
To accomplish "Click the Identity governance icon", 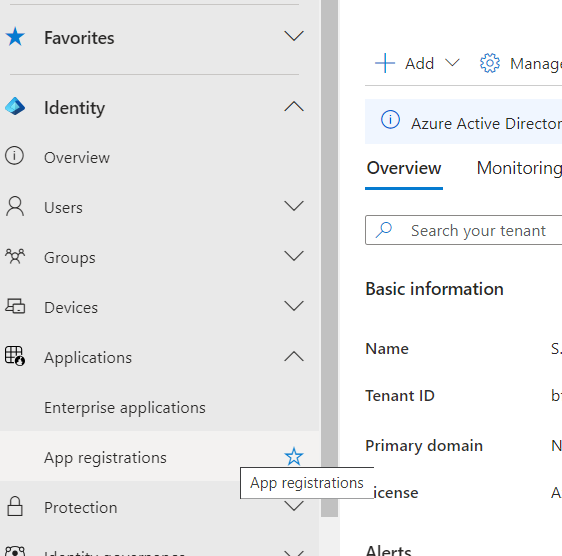I will coord(15,551).
